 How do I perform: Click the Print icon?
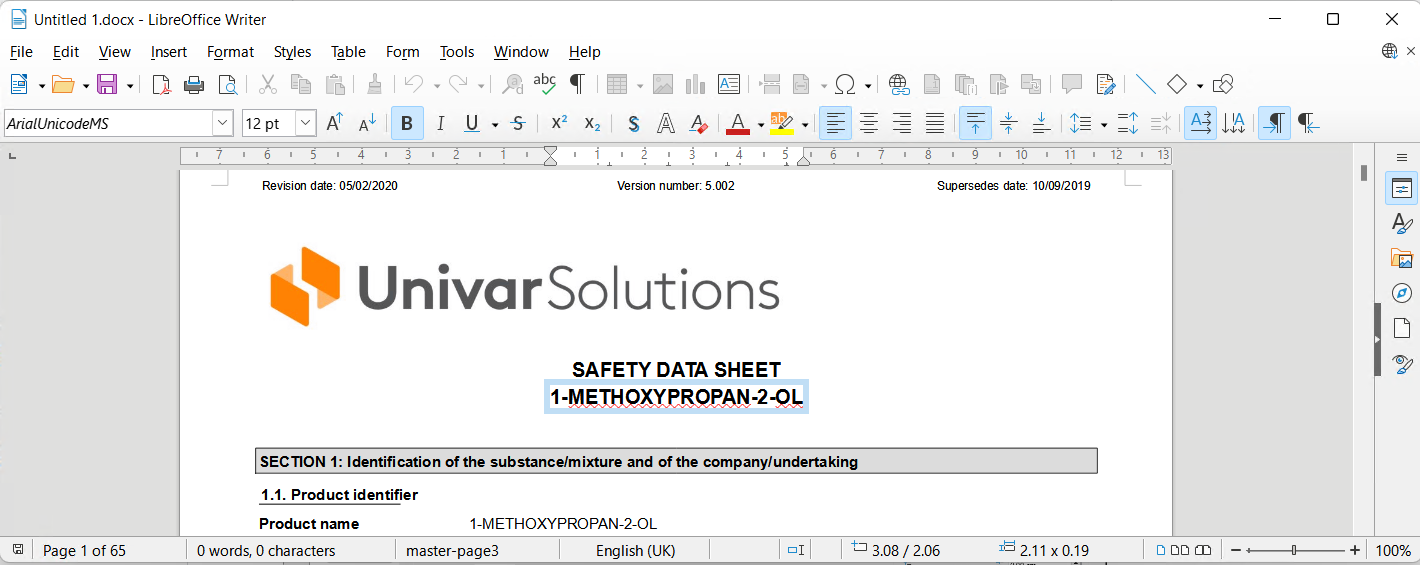point(194,84)
